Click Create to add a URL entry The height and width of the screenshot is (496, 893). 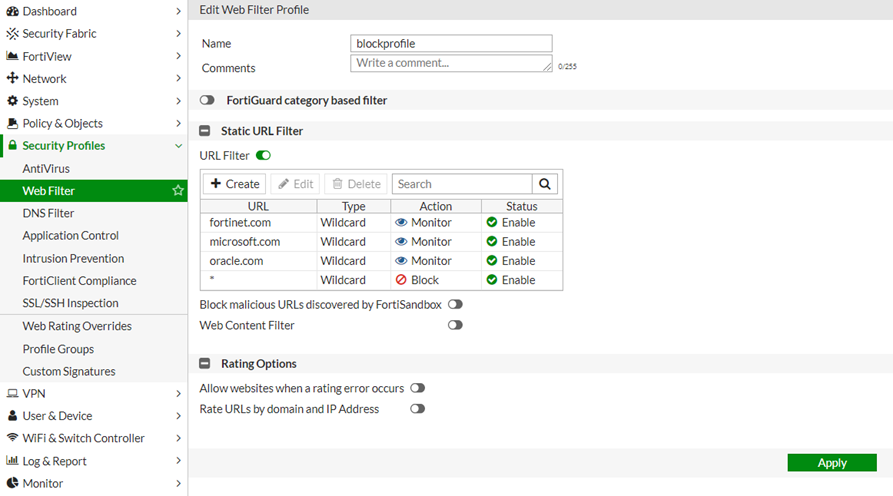pyautogui.click(x=235, y=184)
